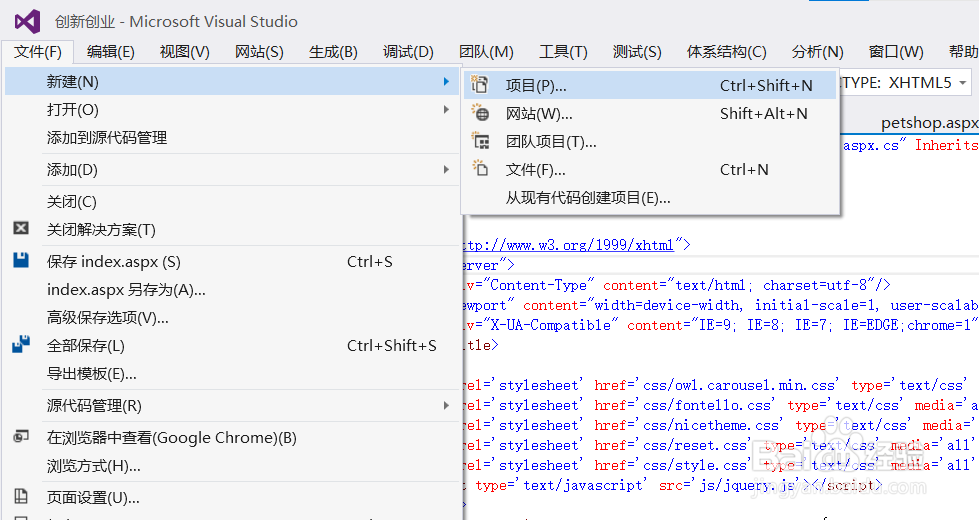Click the close solution X icon
The height and width of the screenshot is (520, 979).
point(21,228)
